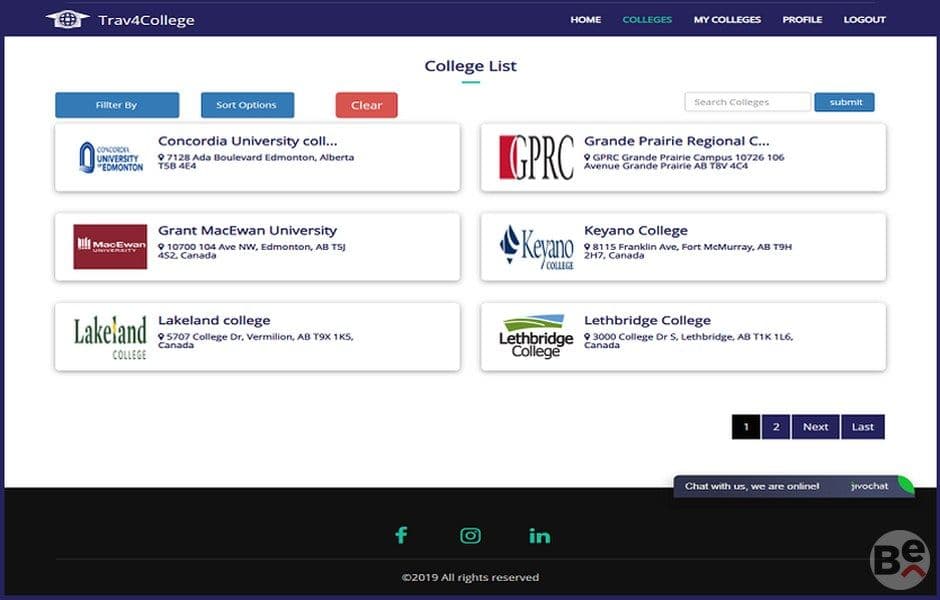Go to the Home menu item
This screenshot has height=600, width=940.
pos(586,20)
